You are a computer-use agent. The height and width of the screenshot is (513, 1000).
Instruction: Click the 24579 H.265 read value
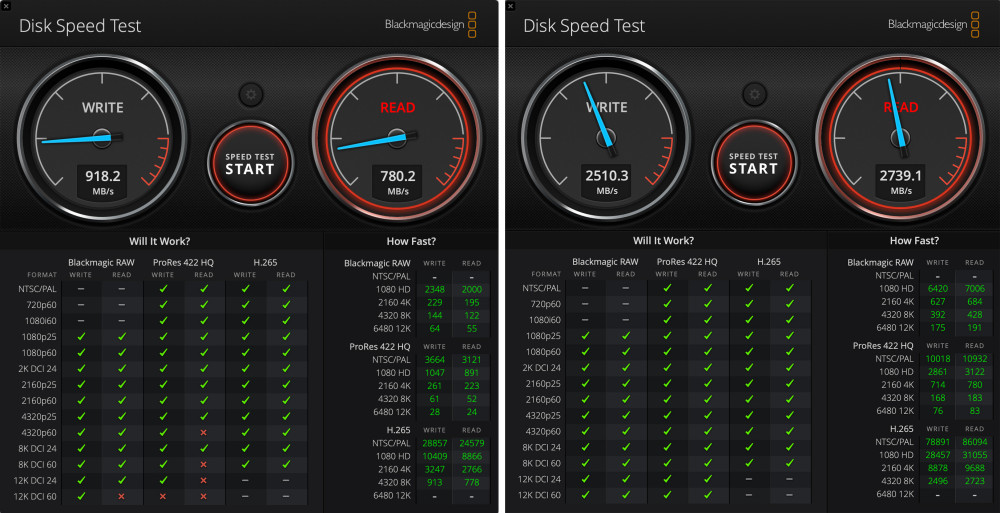click(472, 443)
